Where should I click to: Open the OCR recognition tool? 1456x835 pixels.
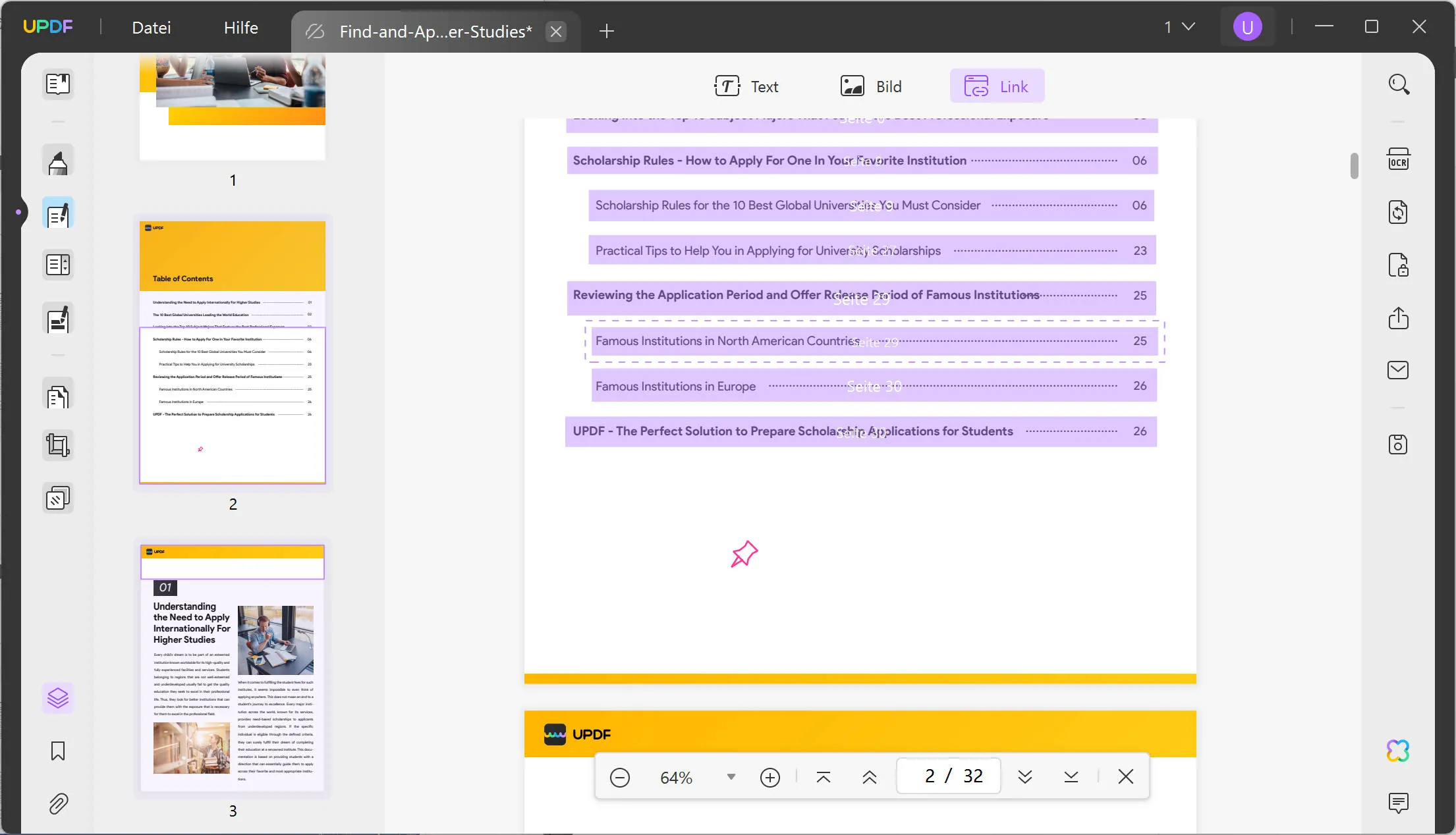(x=1398, y=160)
